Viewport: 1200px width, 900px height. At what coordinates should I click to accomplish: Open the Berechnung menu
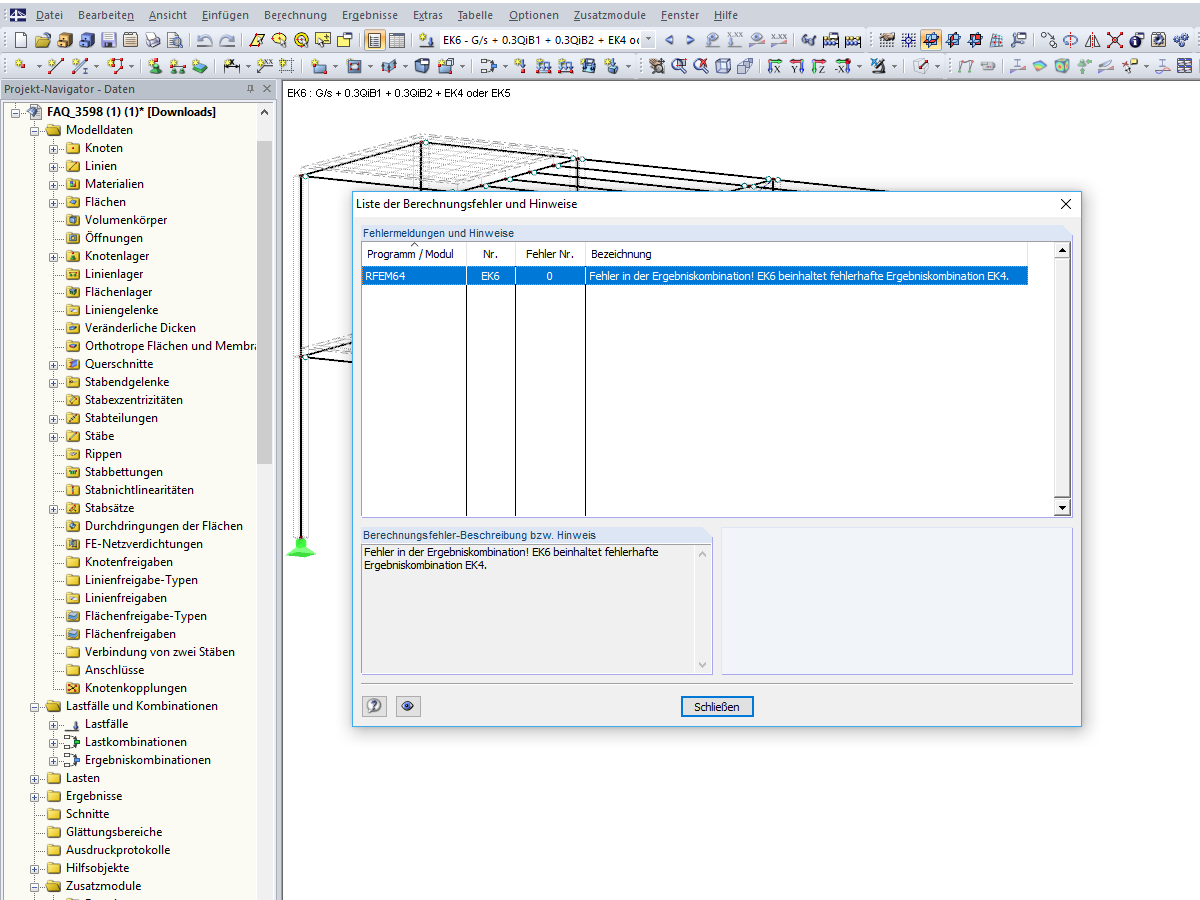pyautogui.click(x=295, y=15)
